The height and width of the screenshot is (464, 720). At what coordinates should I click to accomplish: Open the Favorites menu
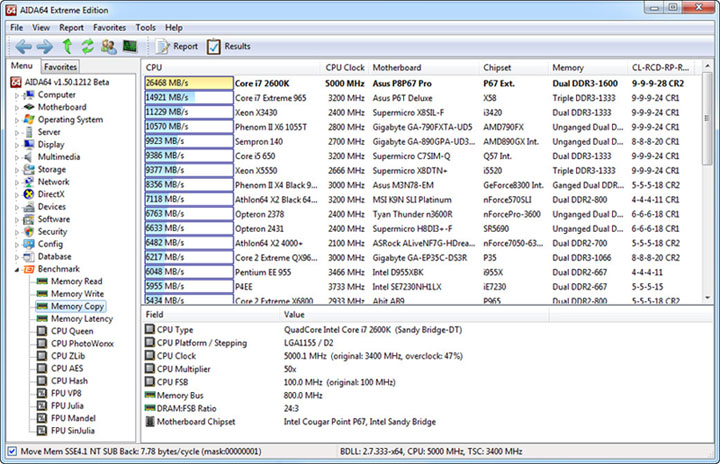coord(109,28)
